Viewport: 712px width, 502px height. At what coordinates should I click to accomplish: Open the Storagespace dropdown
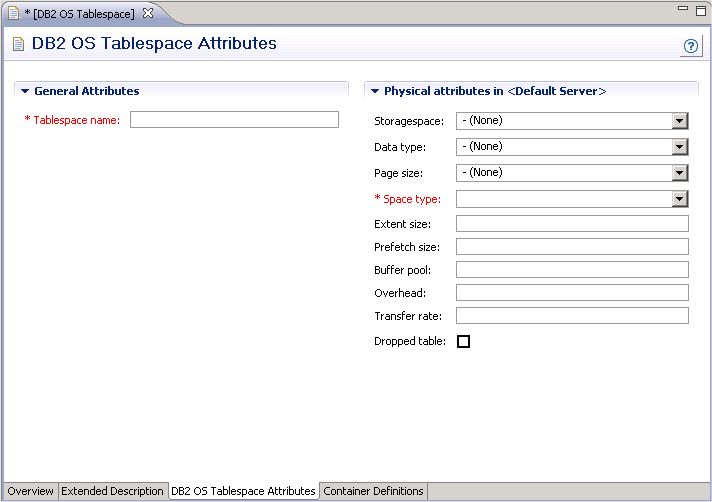(679, 121)
